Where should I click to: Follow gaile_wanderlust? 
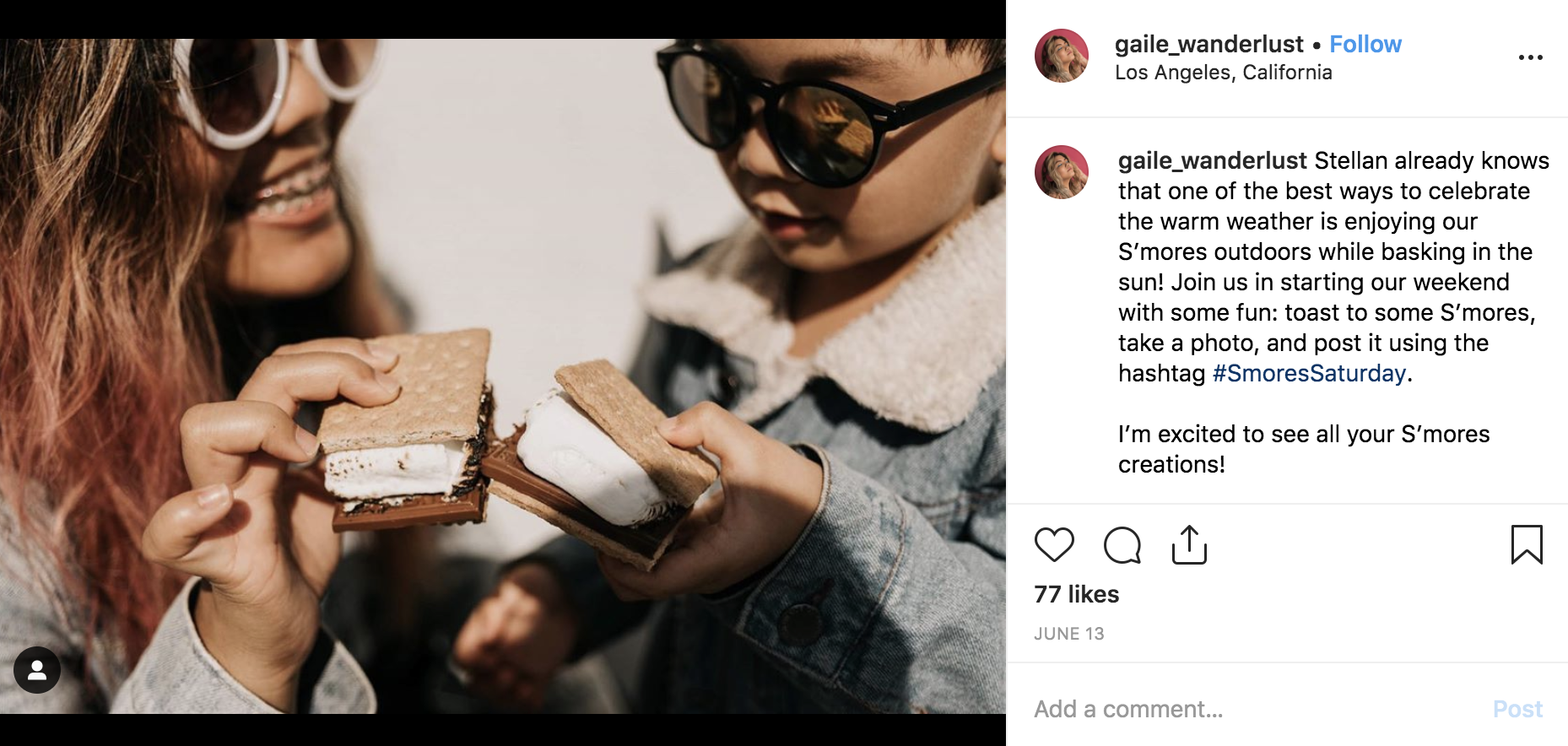(1365, 44)
